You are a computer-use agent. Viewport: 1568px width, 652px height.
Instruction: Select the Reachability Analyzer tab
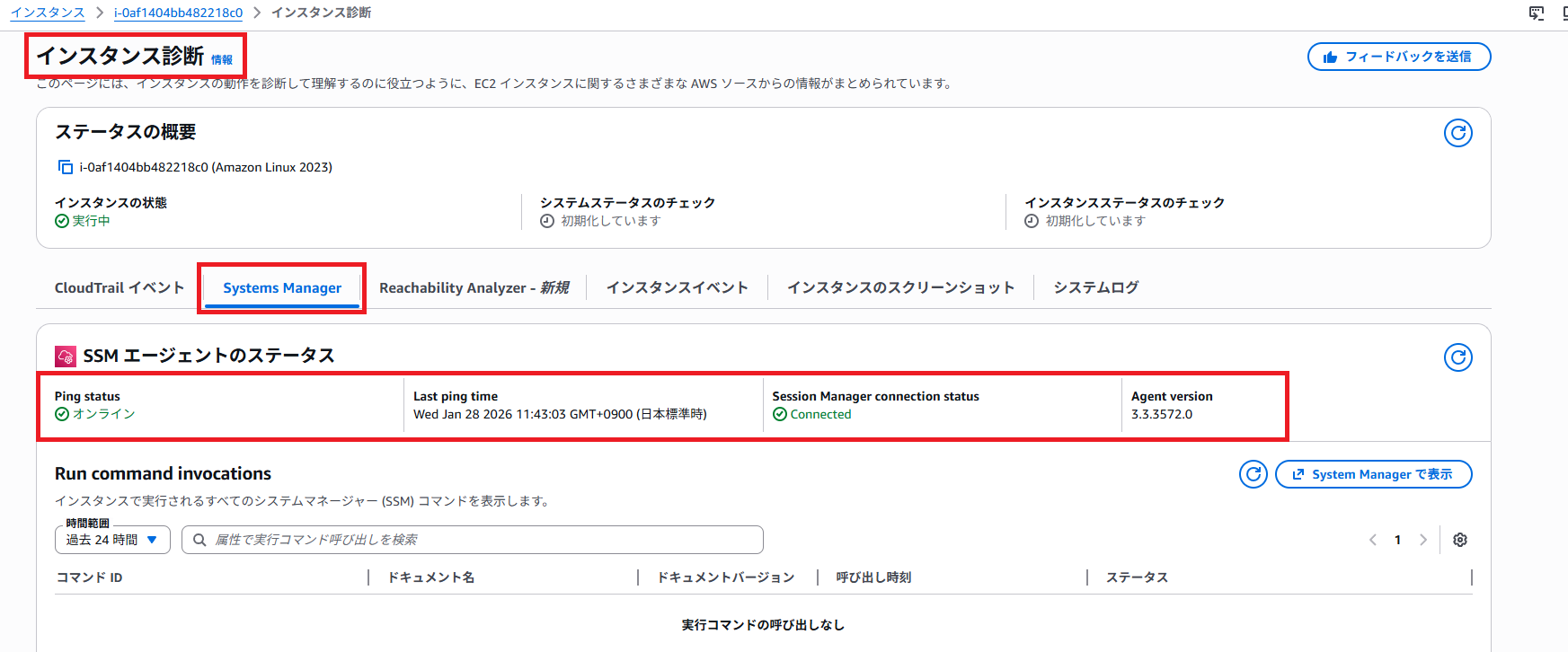474,287
